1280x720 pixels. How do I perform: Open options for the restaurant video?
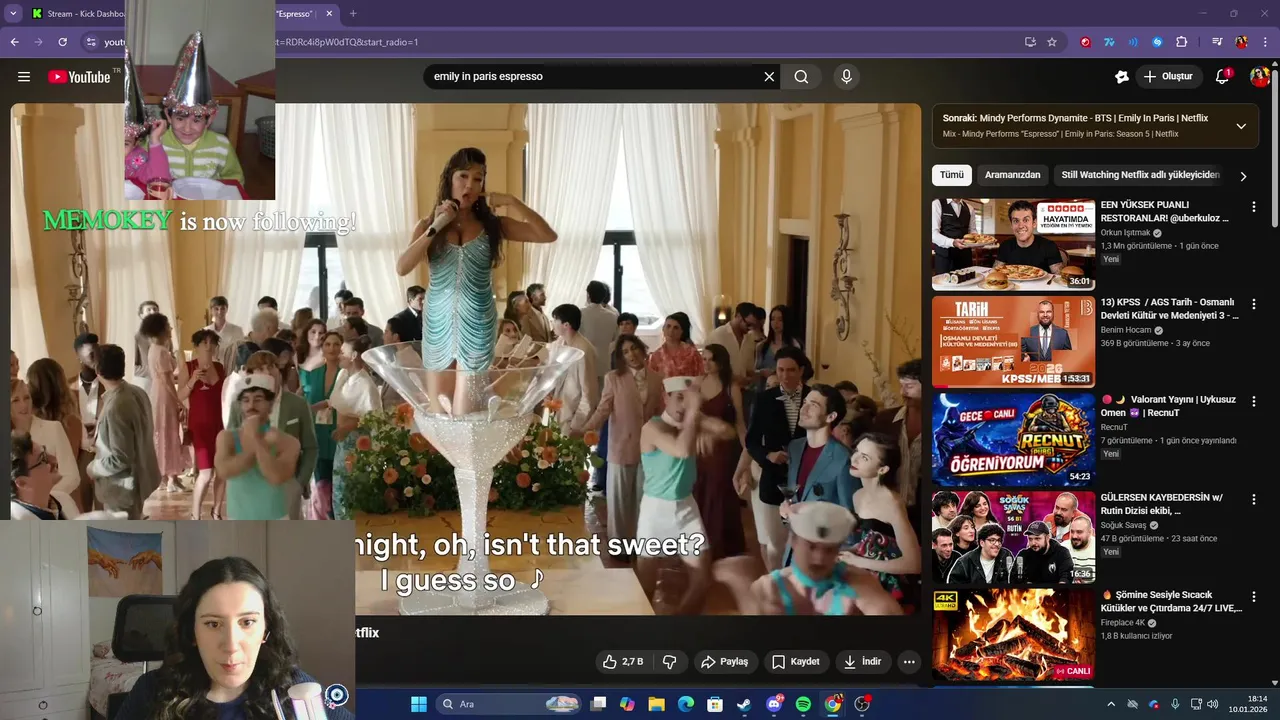[1253, 207]
